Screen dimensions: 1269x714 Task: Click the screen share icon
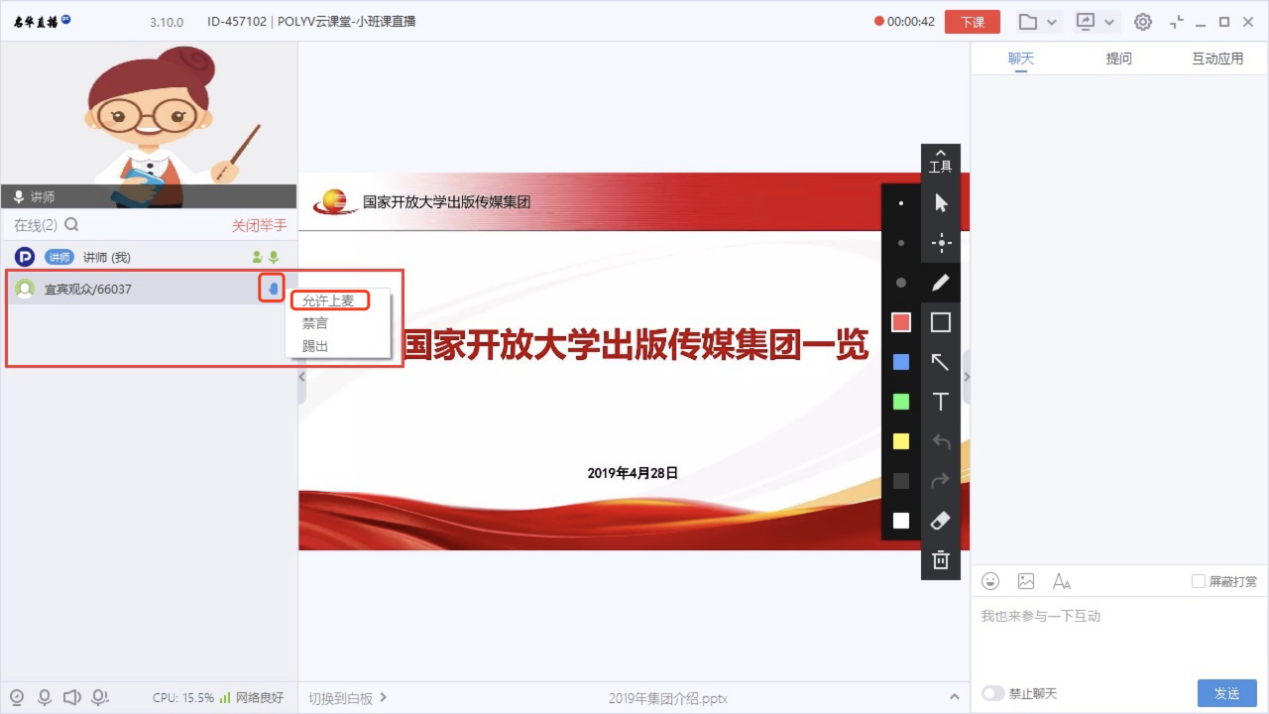point(1085,22)
